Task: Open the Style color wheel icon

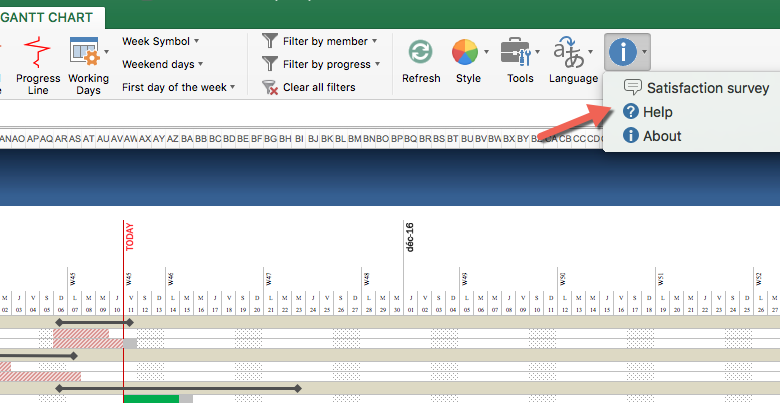Action: (464, 52)
